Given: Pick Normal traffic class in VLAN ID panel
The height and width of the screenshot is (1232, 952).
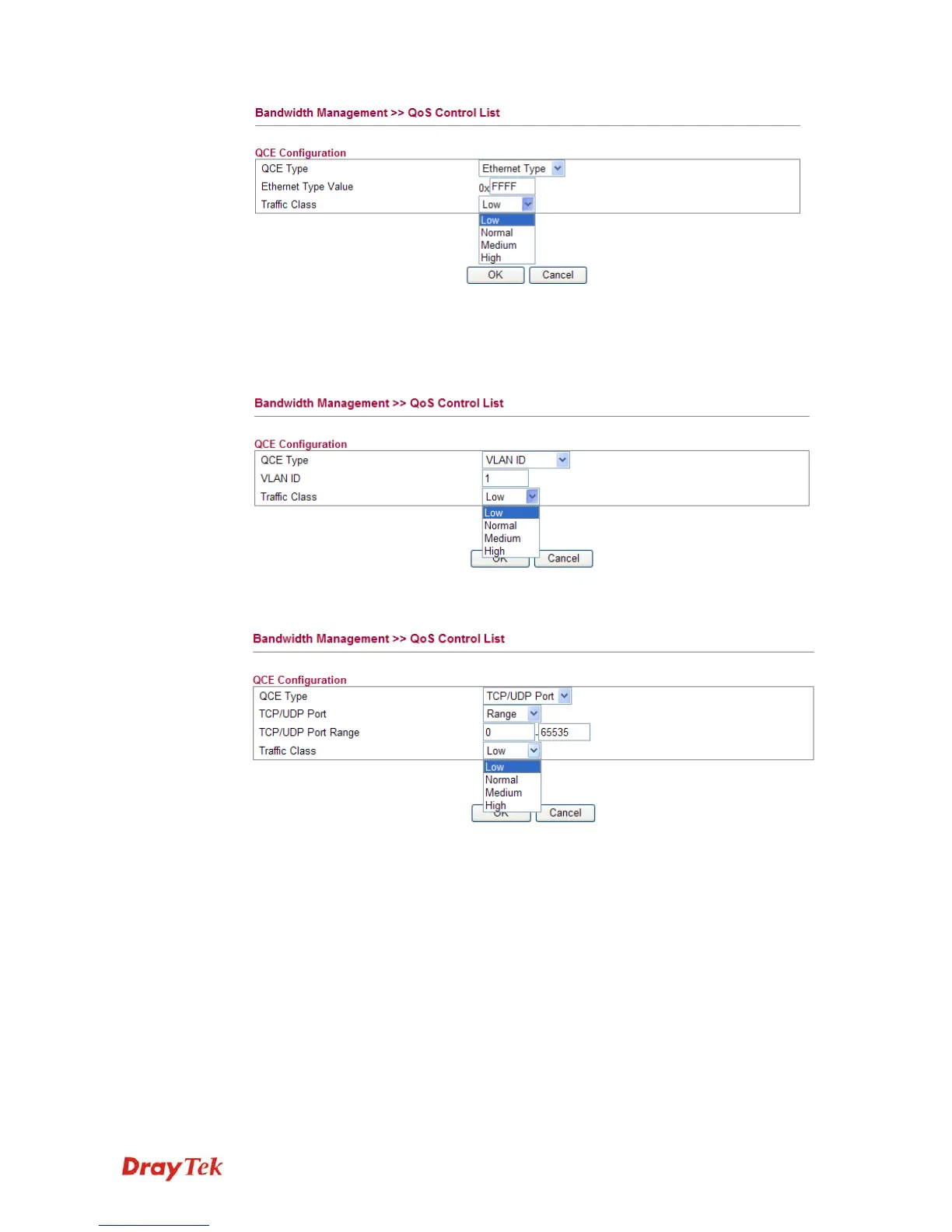Looking at the screenshot, I should [x=502, y=526].
